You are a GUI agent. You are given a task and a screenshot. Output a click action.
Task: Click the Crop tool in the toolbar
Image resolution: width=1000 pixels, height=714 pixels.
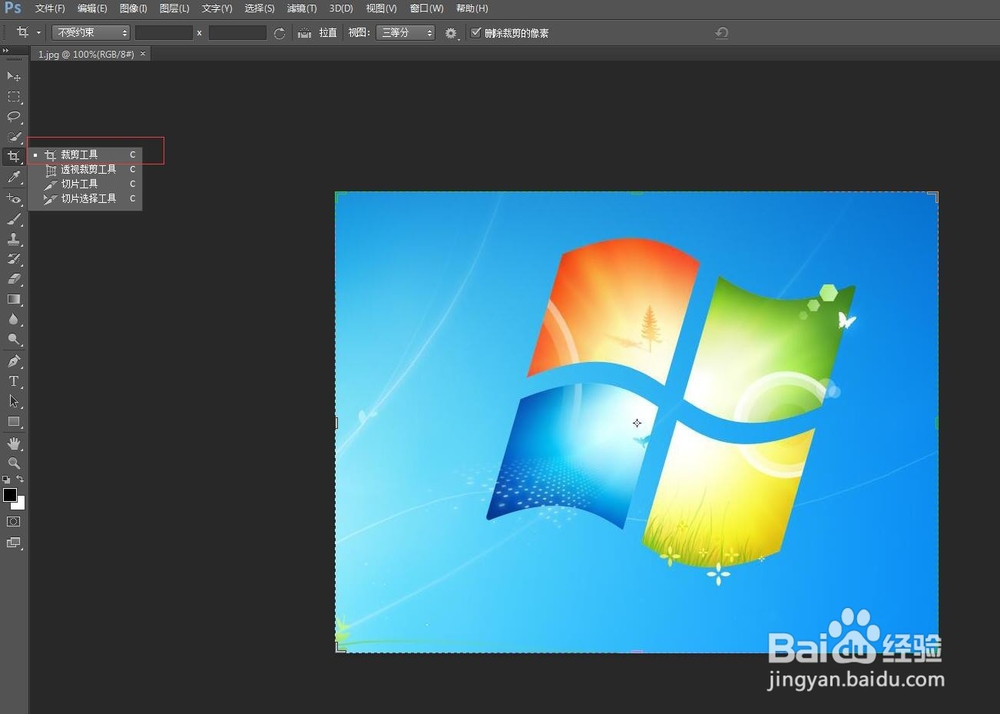point(13,156)
